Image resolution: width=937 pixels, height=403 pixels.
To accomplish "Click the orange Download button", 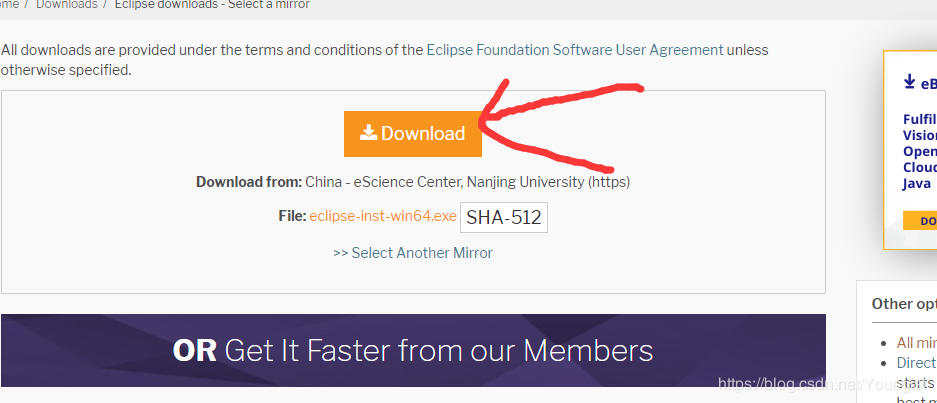I will [413, 133].
